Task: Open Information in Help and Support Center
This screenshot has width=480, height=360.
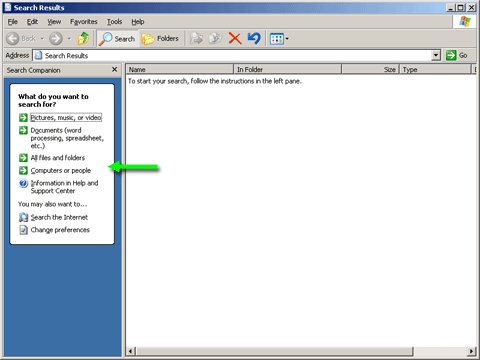Action: pos(64,187)
